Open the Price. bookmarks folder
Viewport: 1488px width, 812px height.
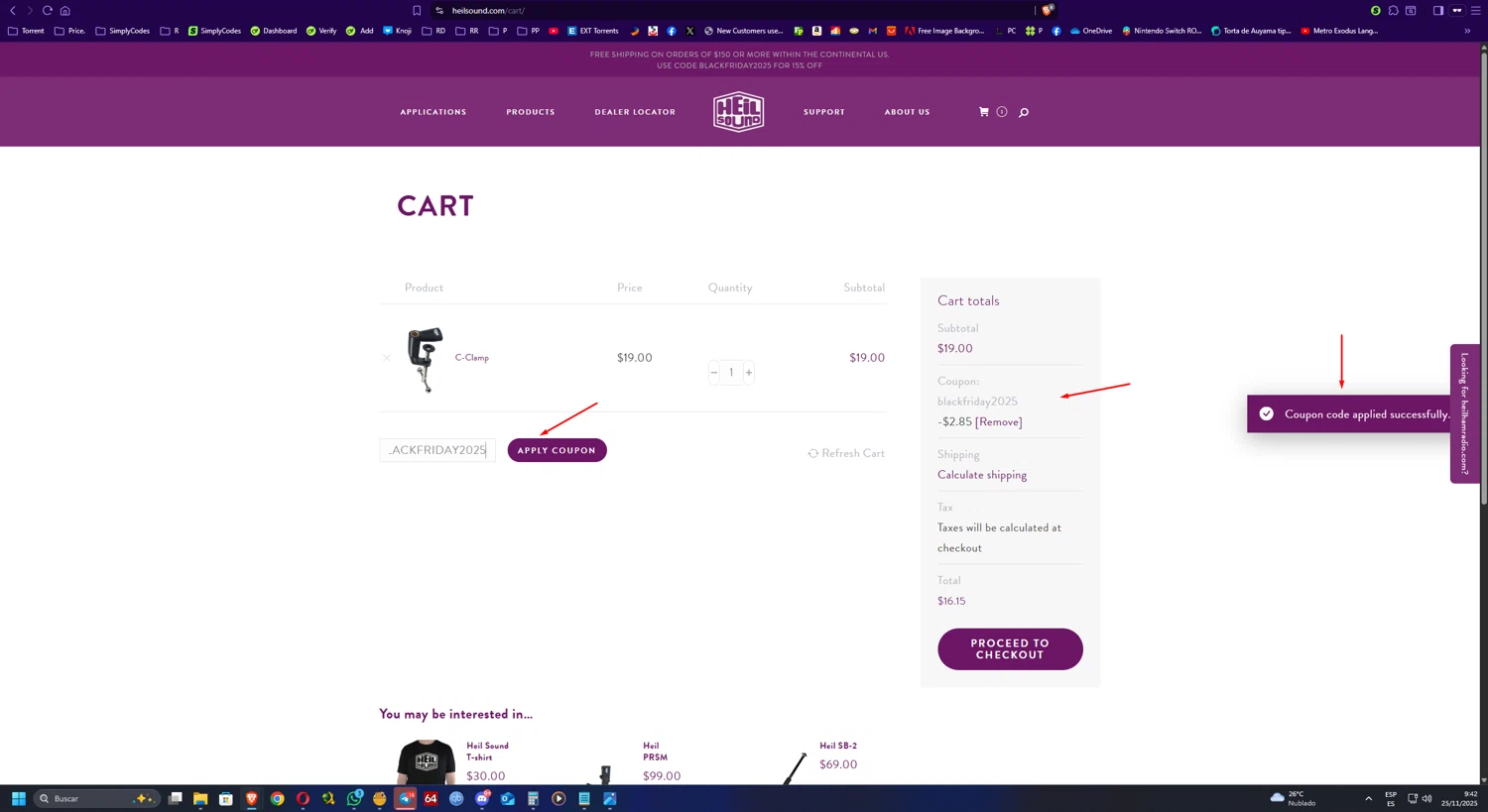point(69,31)
